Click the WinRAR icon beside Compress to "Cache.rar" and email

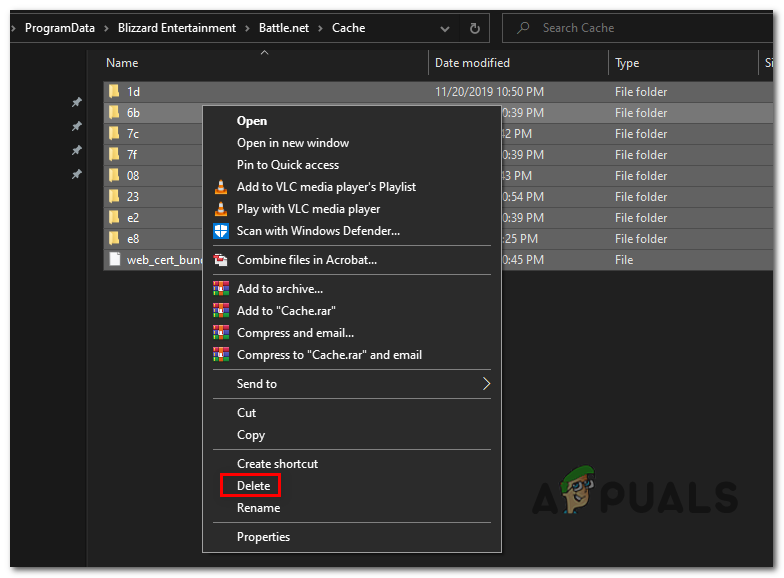(x=221, y=355)
